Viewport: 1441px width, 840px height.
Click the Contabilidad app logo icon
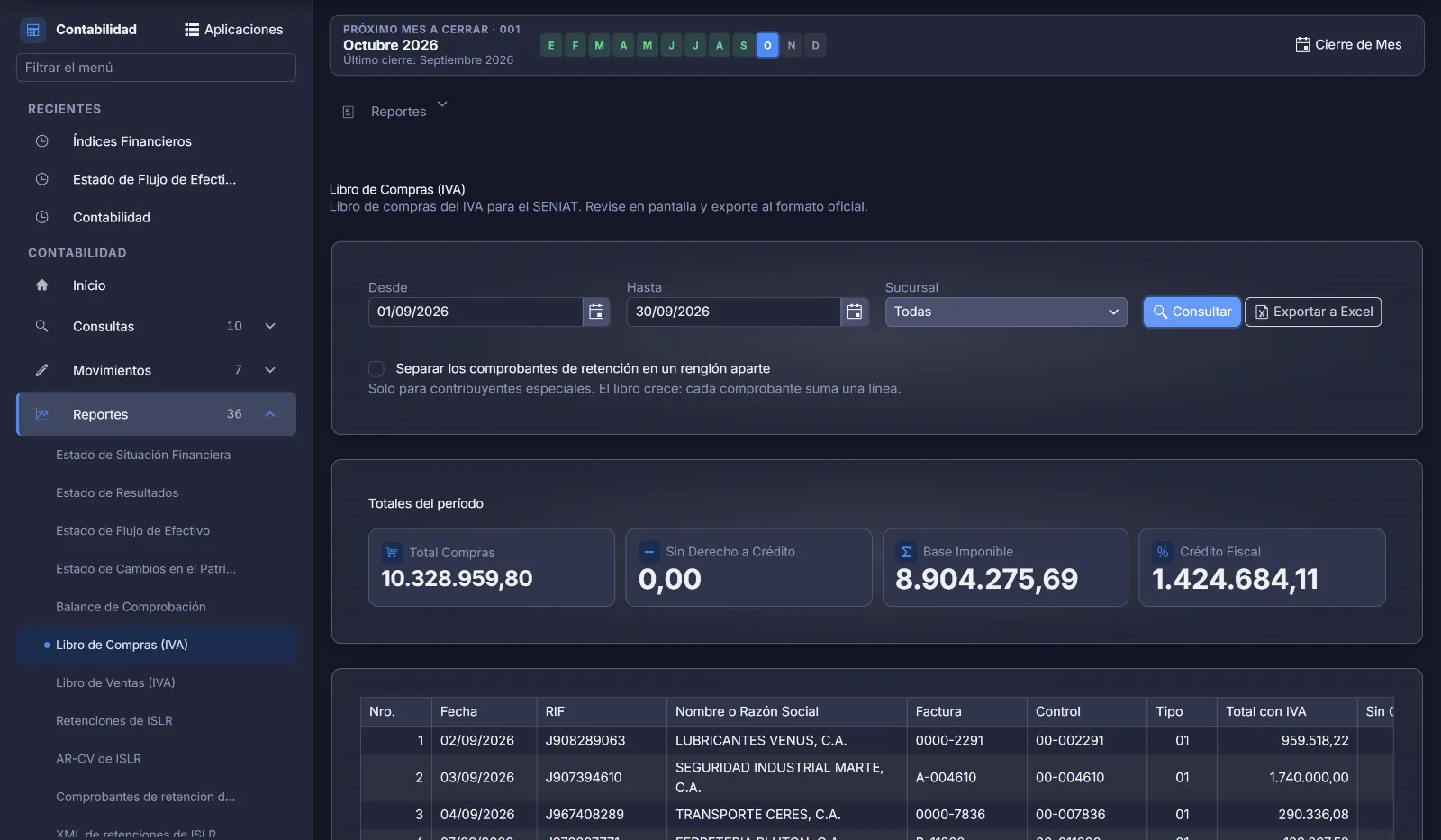[33, 30]
